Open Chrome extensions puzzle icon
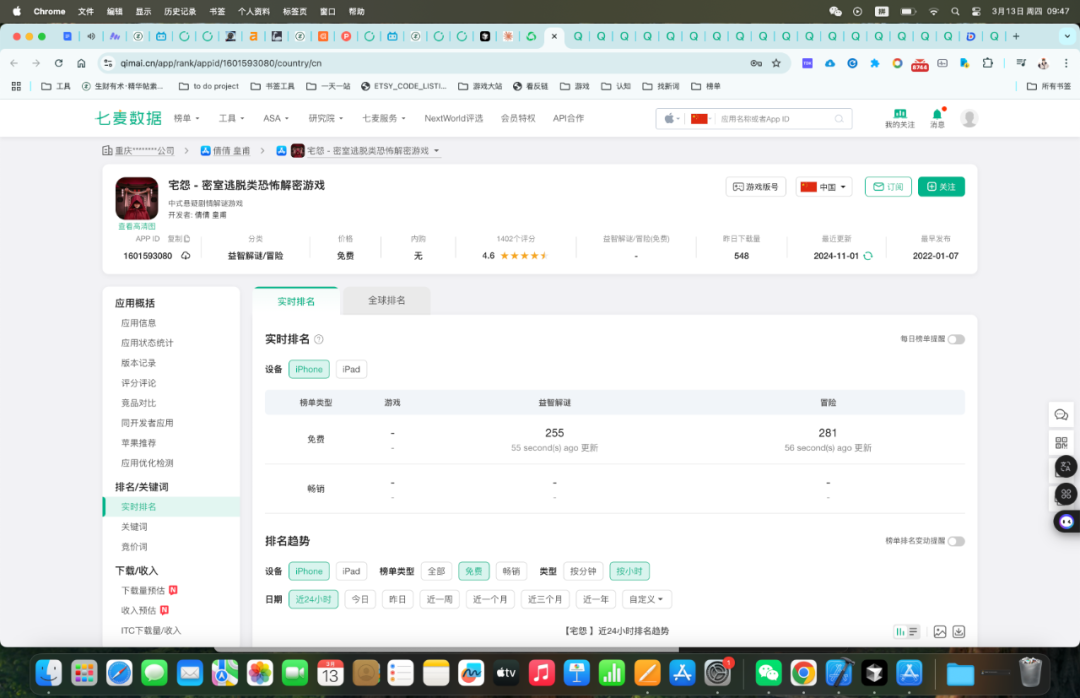 [x=988, y=63]
